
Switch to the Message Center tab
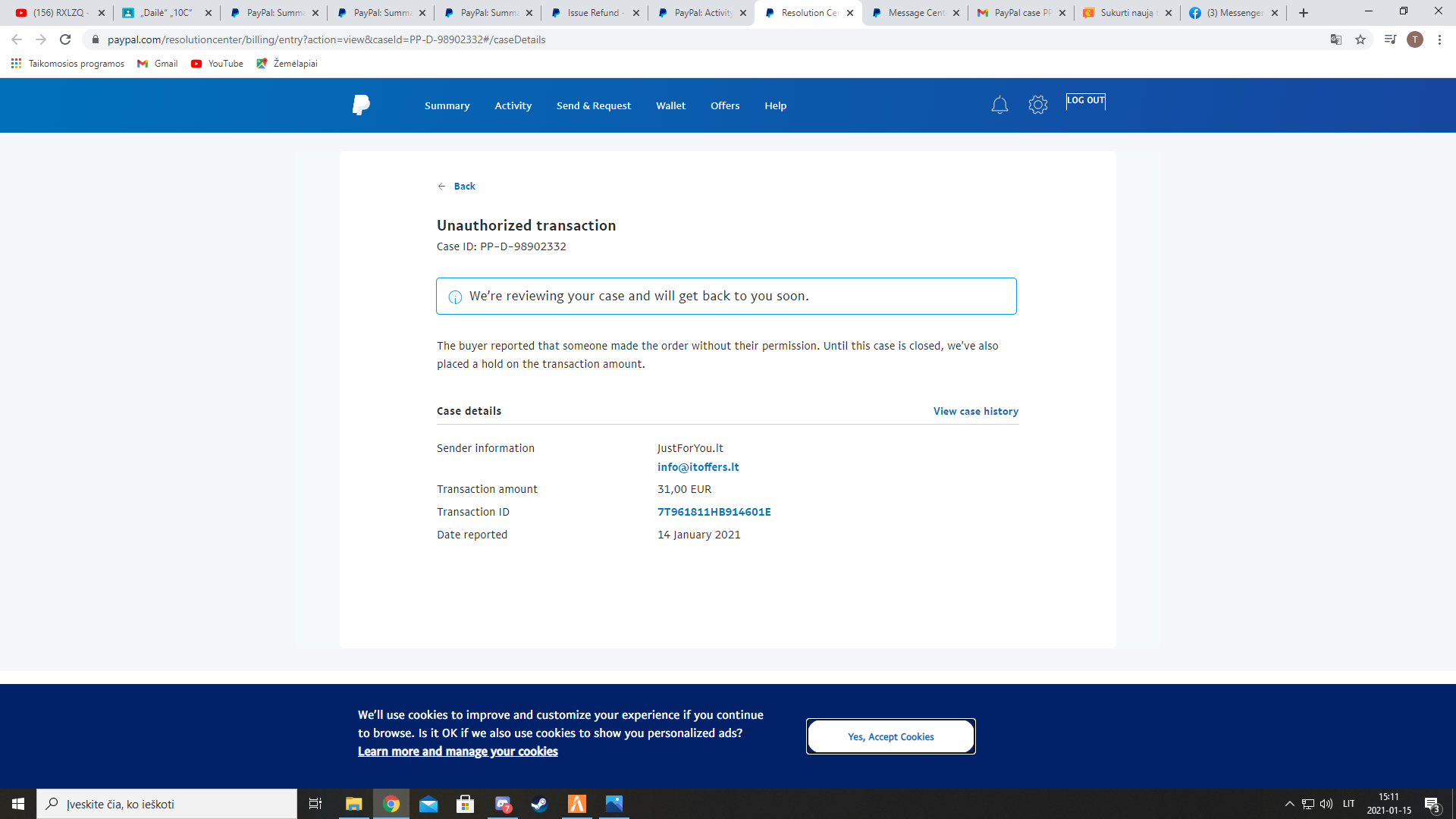click(915, 13)
